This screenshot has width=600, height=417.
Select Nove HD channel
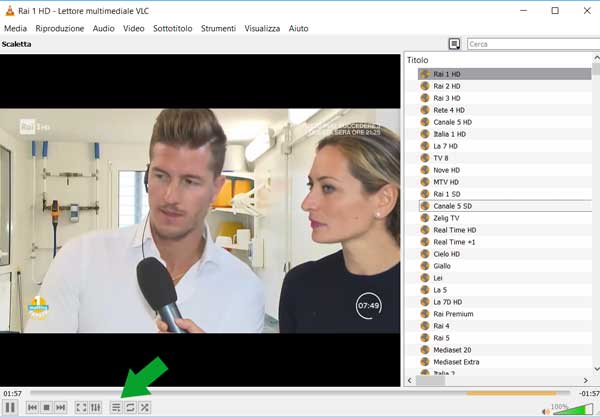(504, 170)
